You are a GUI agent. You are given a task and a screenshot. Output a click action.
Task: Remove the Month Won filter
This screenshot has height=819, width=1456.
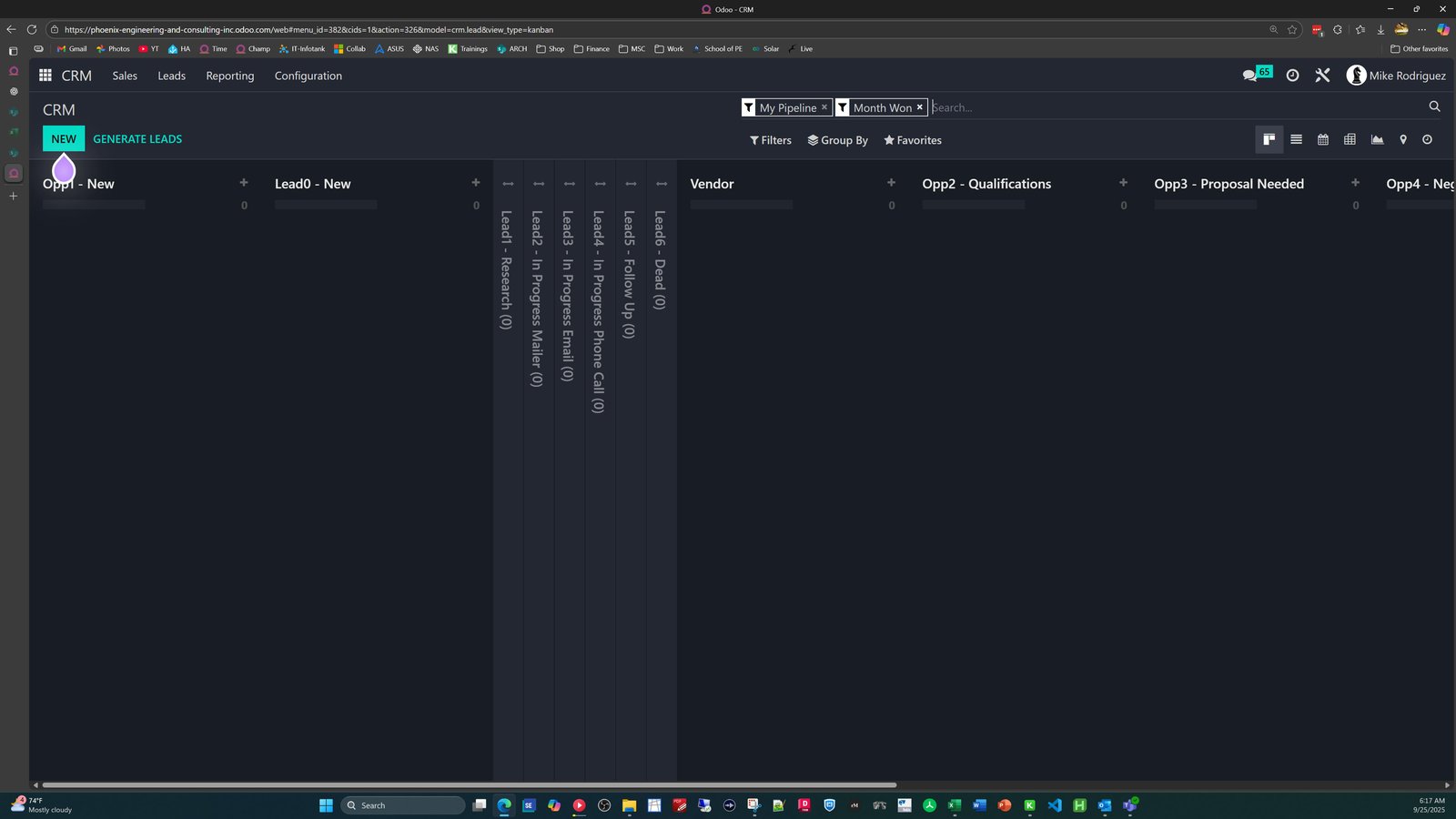[x=919, y=107]
